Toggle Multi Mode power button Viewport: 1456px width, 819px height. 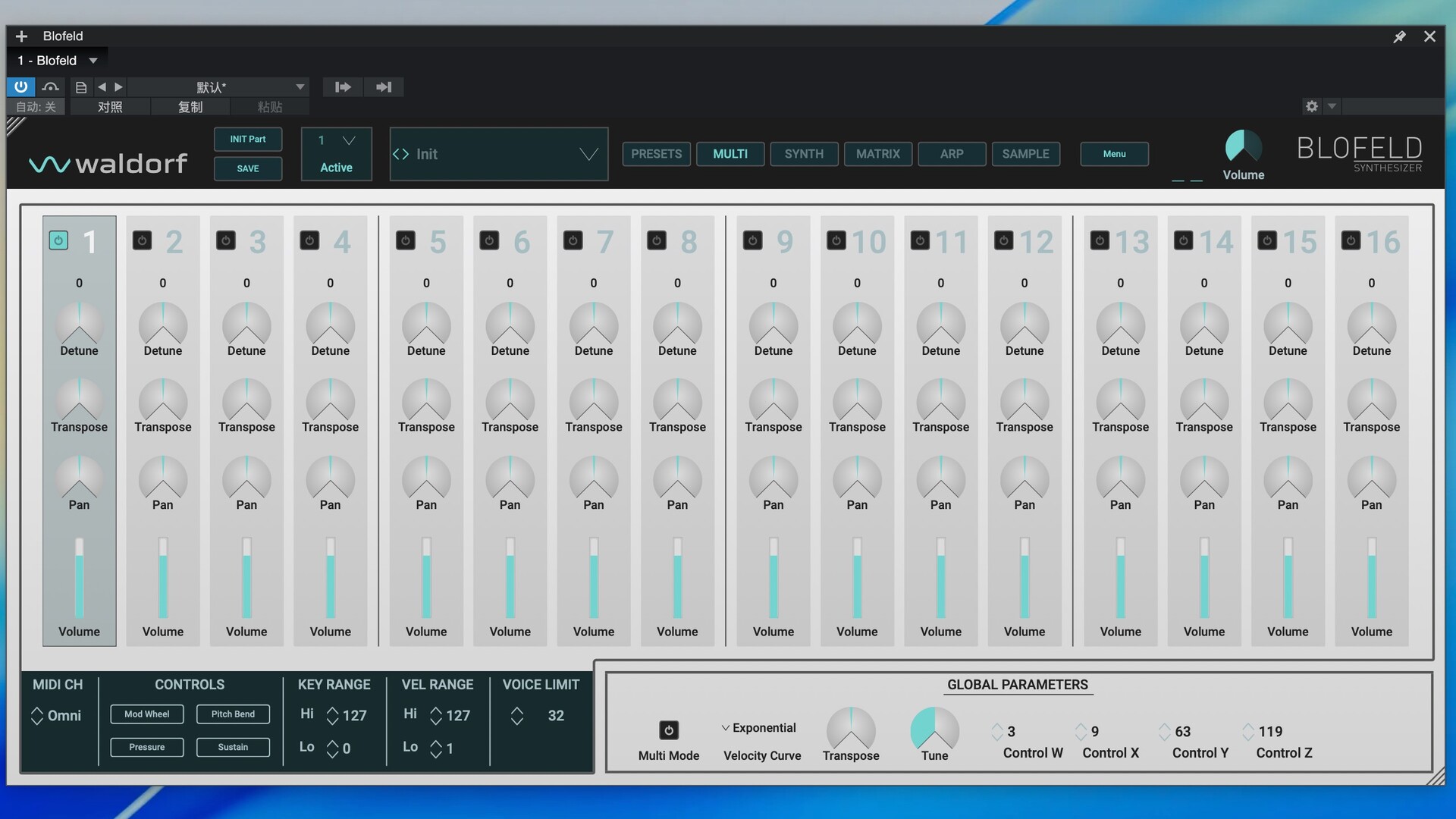669,730
